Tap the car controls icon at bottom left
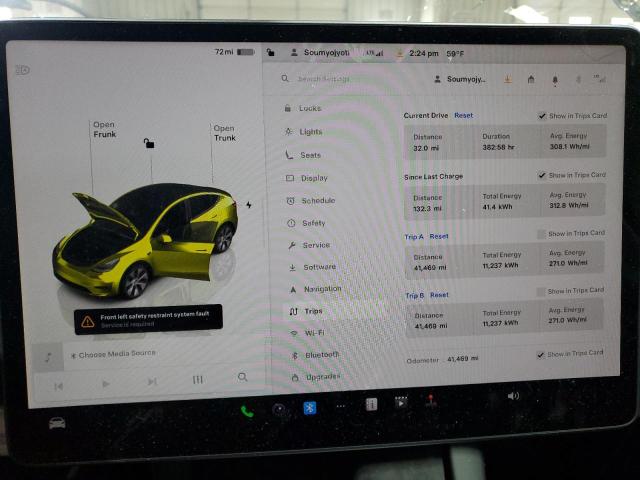The width and height of the screenshot is (640, 480). pyautogui.click(x=57, y=423)
